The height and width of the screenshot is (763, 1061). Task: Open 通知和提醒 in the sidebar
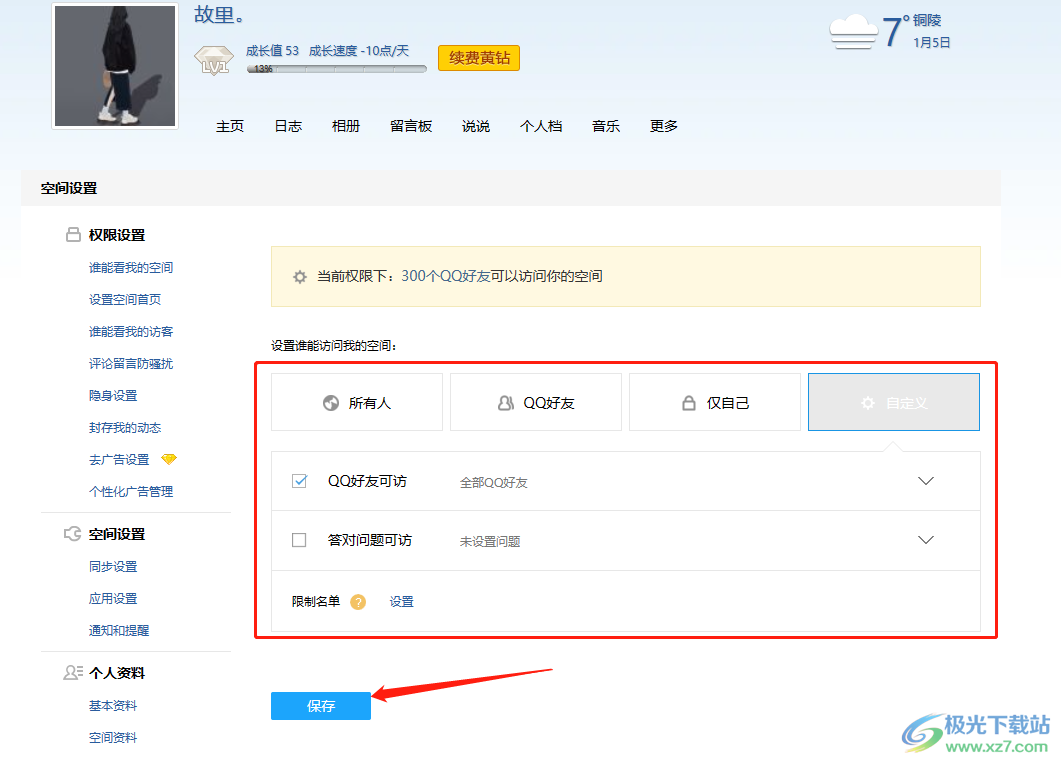(119, 630)
